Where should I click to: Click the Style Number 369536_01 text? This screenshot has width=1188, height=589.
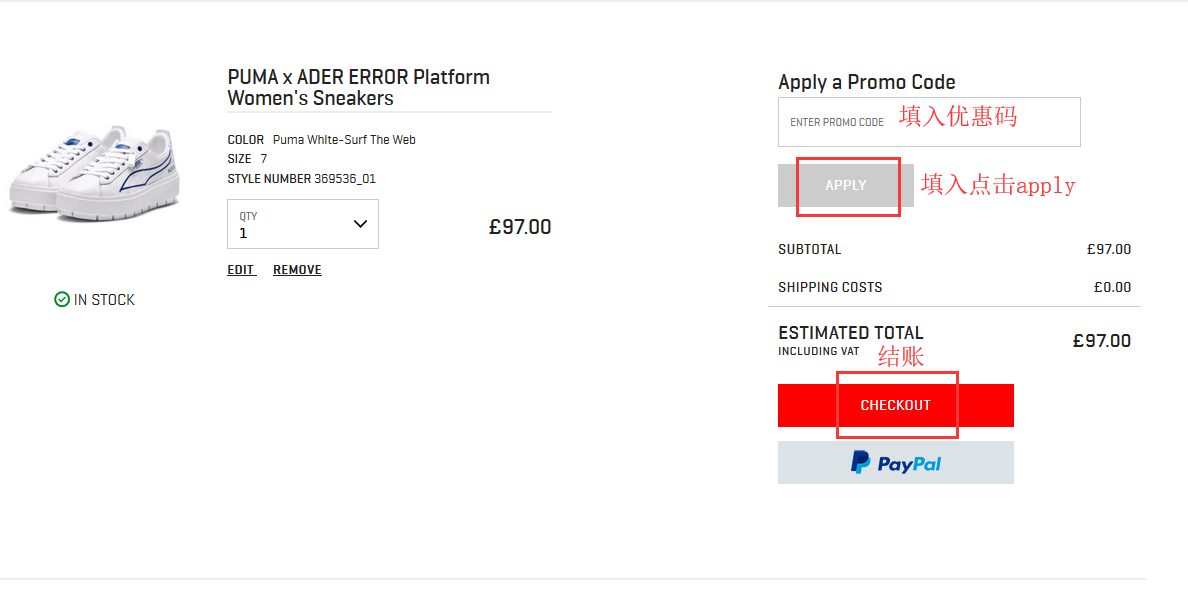pos(301,179)
